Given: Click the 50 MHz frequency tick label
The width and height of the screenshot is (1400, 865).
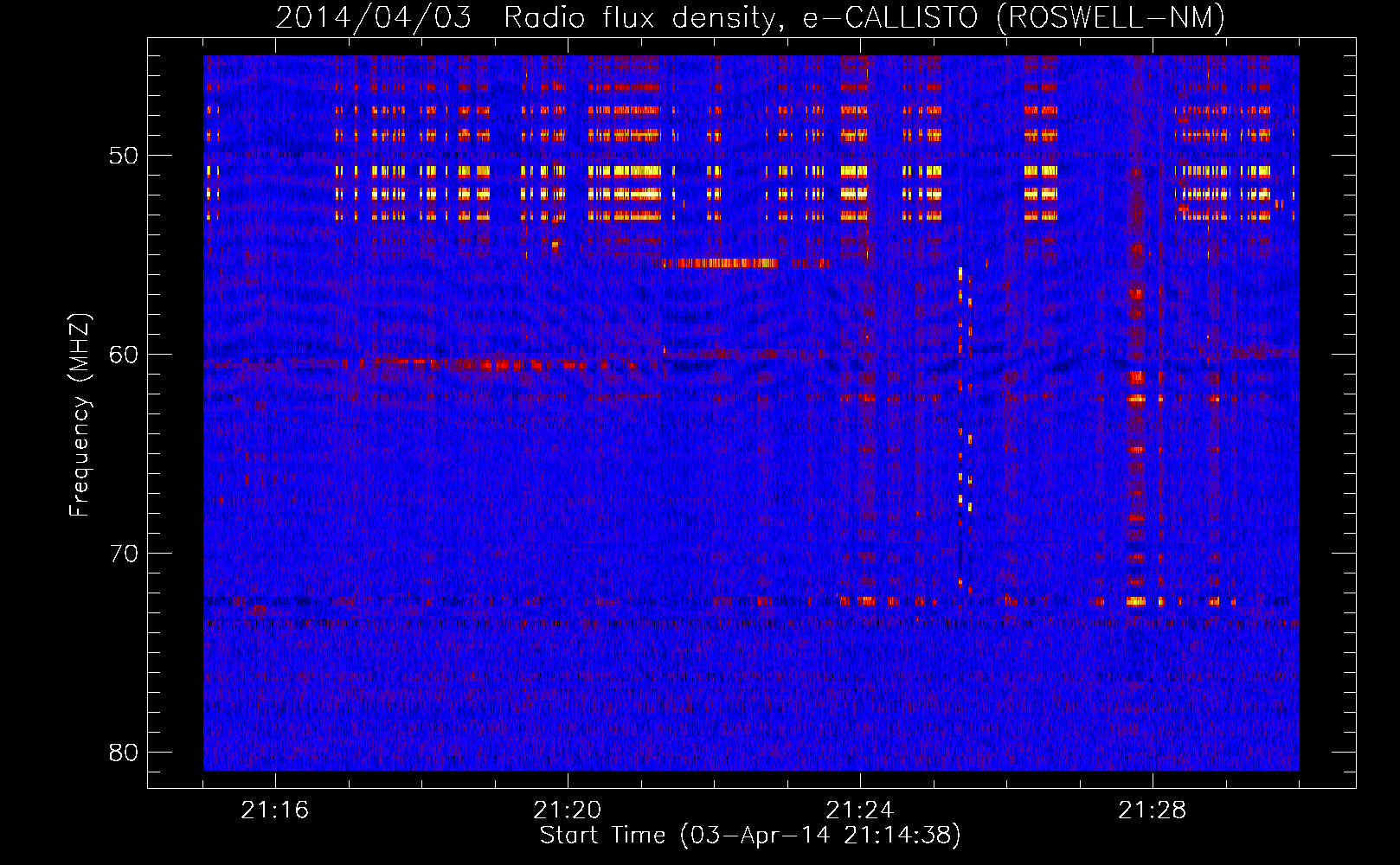Looking at the screenshot, I should [x=124, y=156].
